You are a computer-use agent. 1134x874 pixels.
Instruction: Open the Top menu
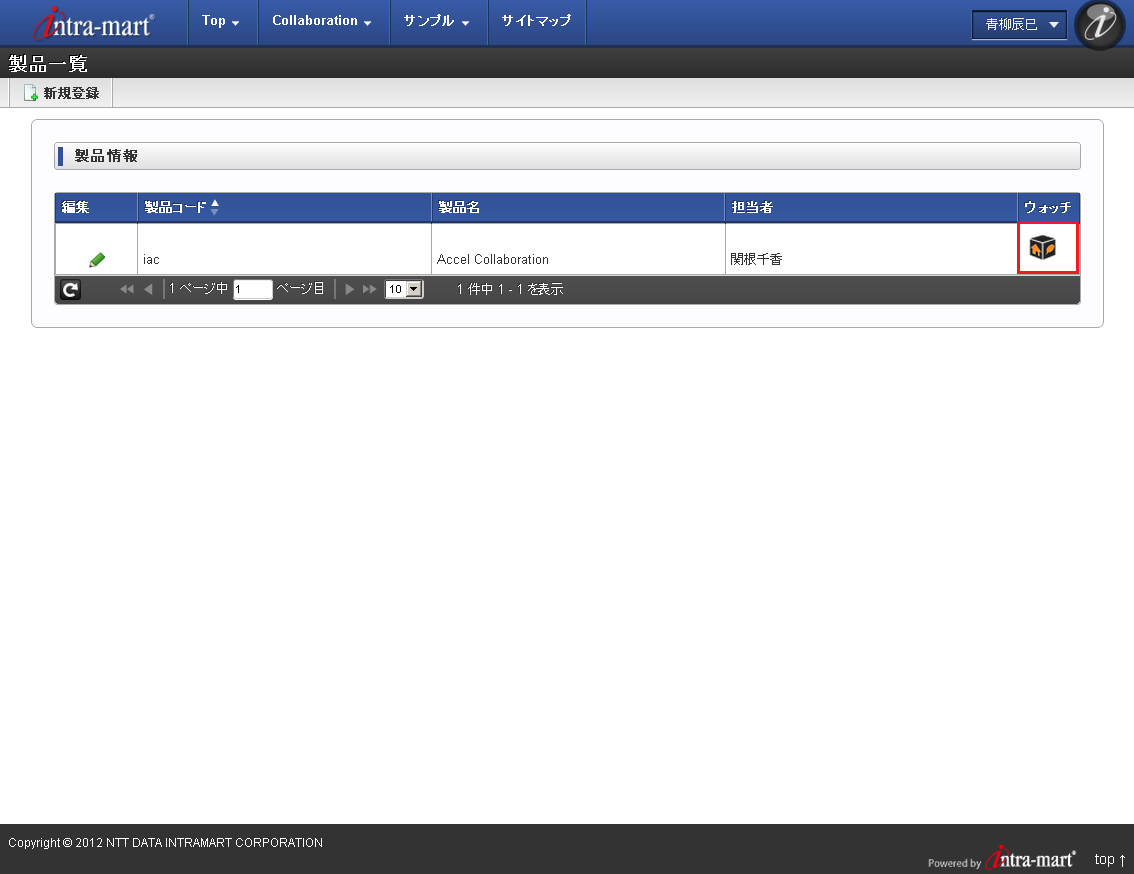tap(221, 21)
